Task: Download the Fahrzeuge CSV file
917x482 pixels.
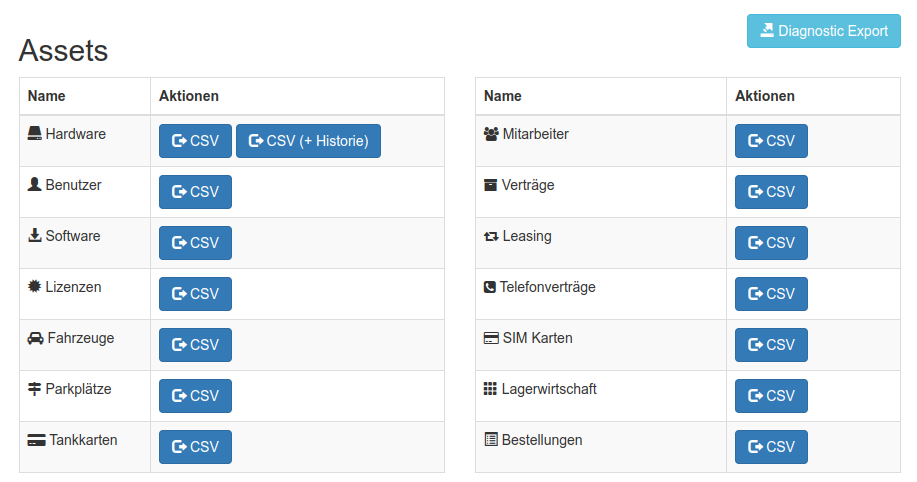Action: pyautogui.click(x=195, y=345)
